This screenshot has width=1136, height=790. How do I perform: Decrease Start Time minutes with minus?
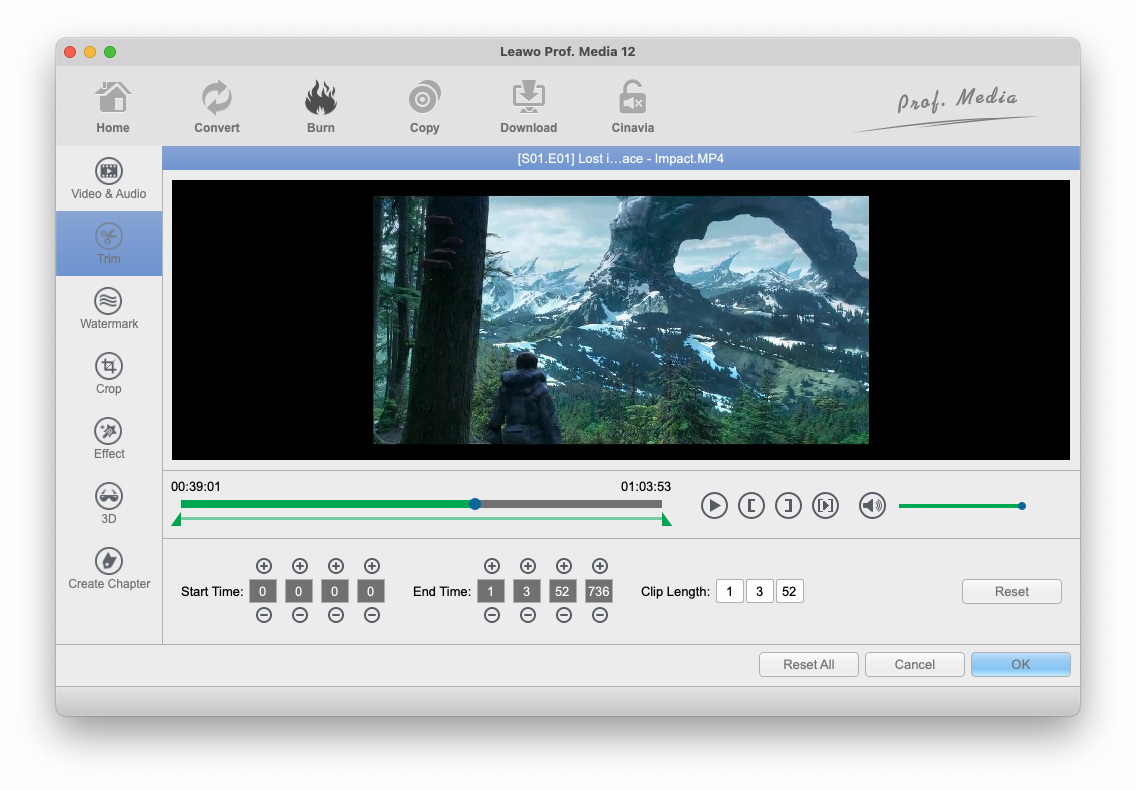[x=300, y=615]
